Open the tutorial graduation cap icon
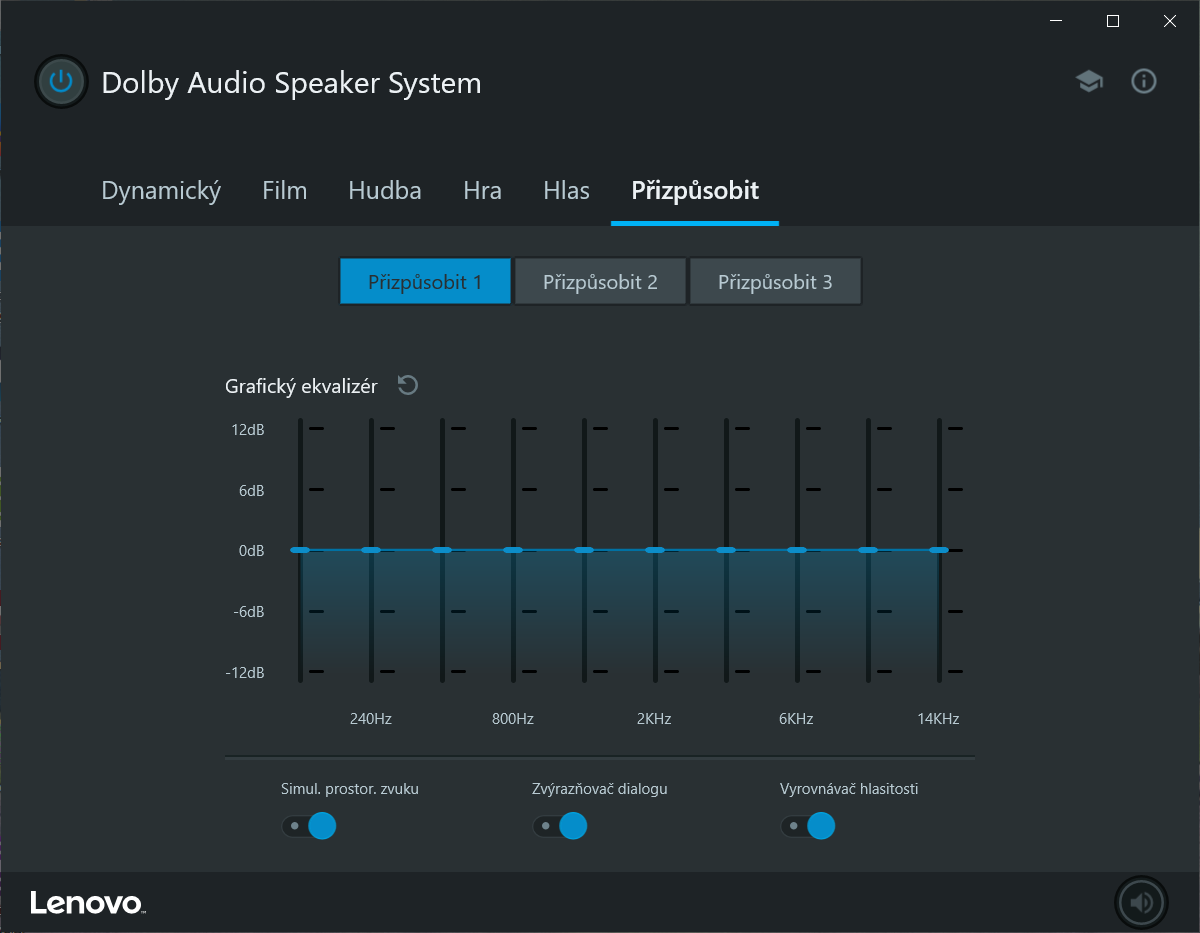The width and height of the screenshot is (1200, 933). (1089, 82)
